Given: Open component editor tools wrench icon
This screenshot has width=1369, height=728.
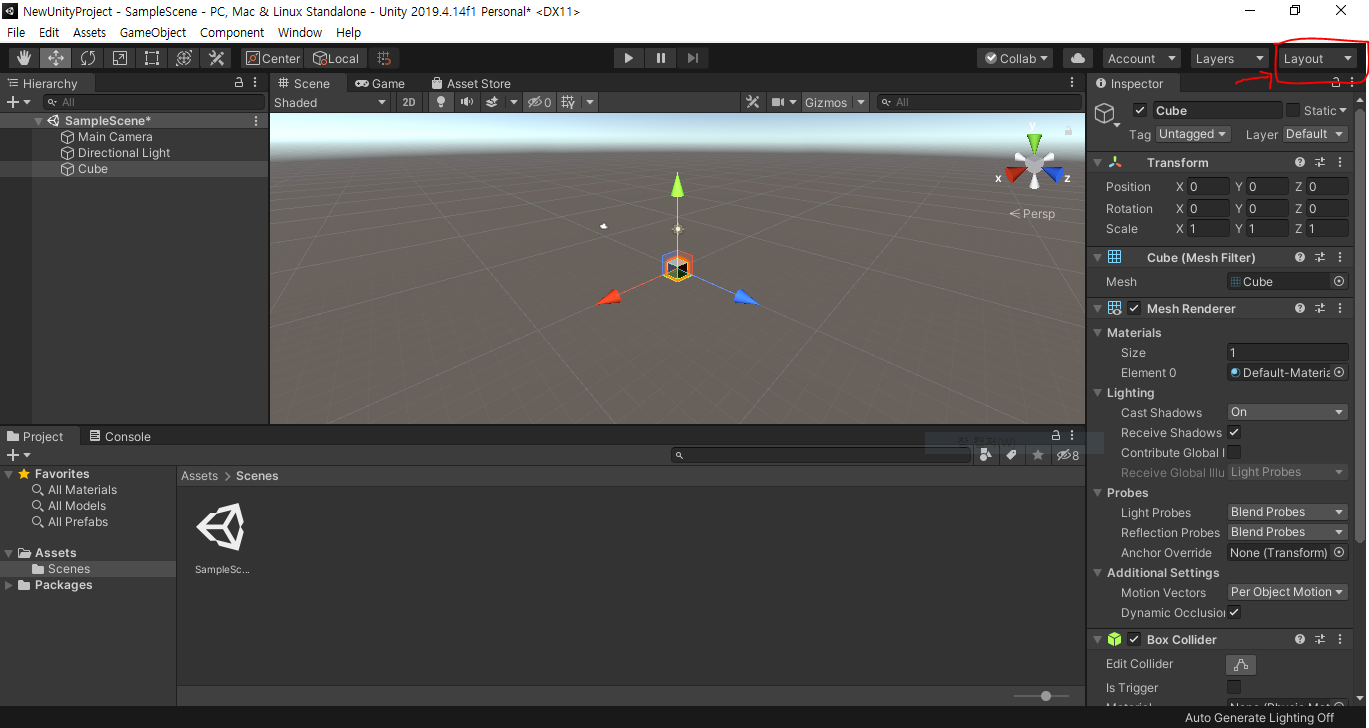Looking at the screenshot, I should pos(754,102).
